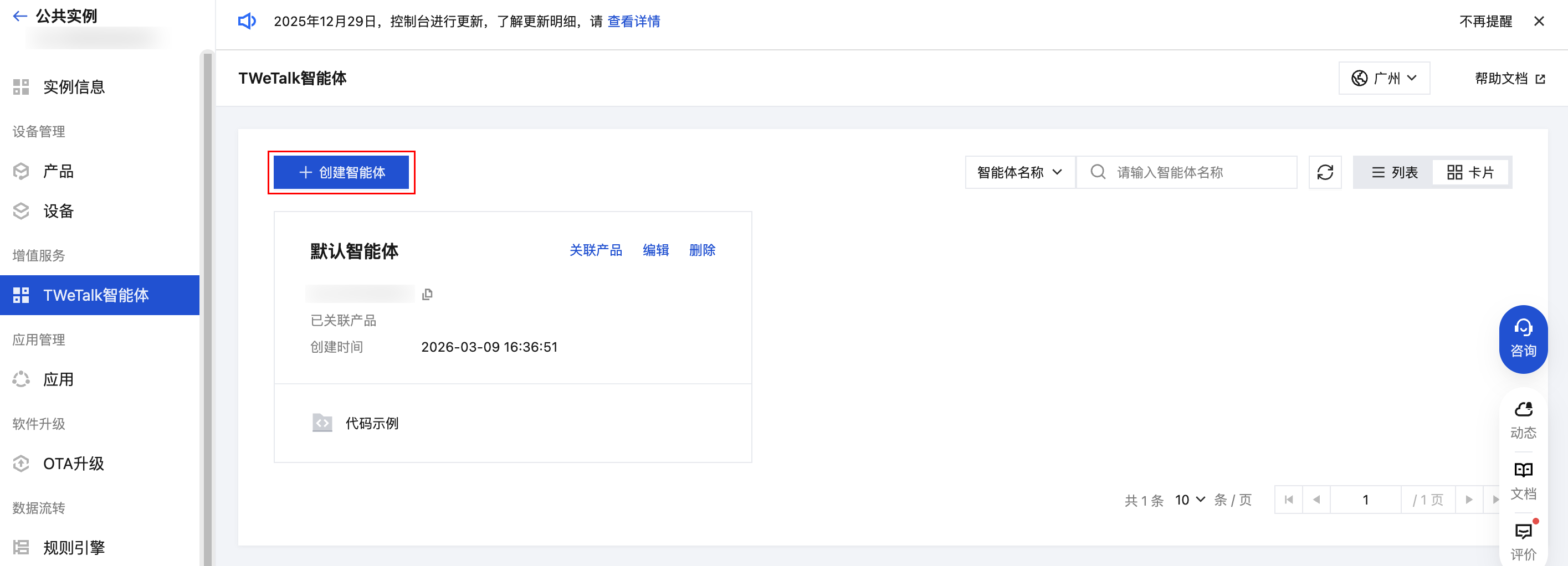Screen dimensions: 1568x566
Task: Go to OTA升级 in the sidebar
Action: (74, 464)
